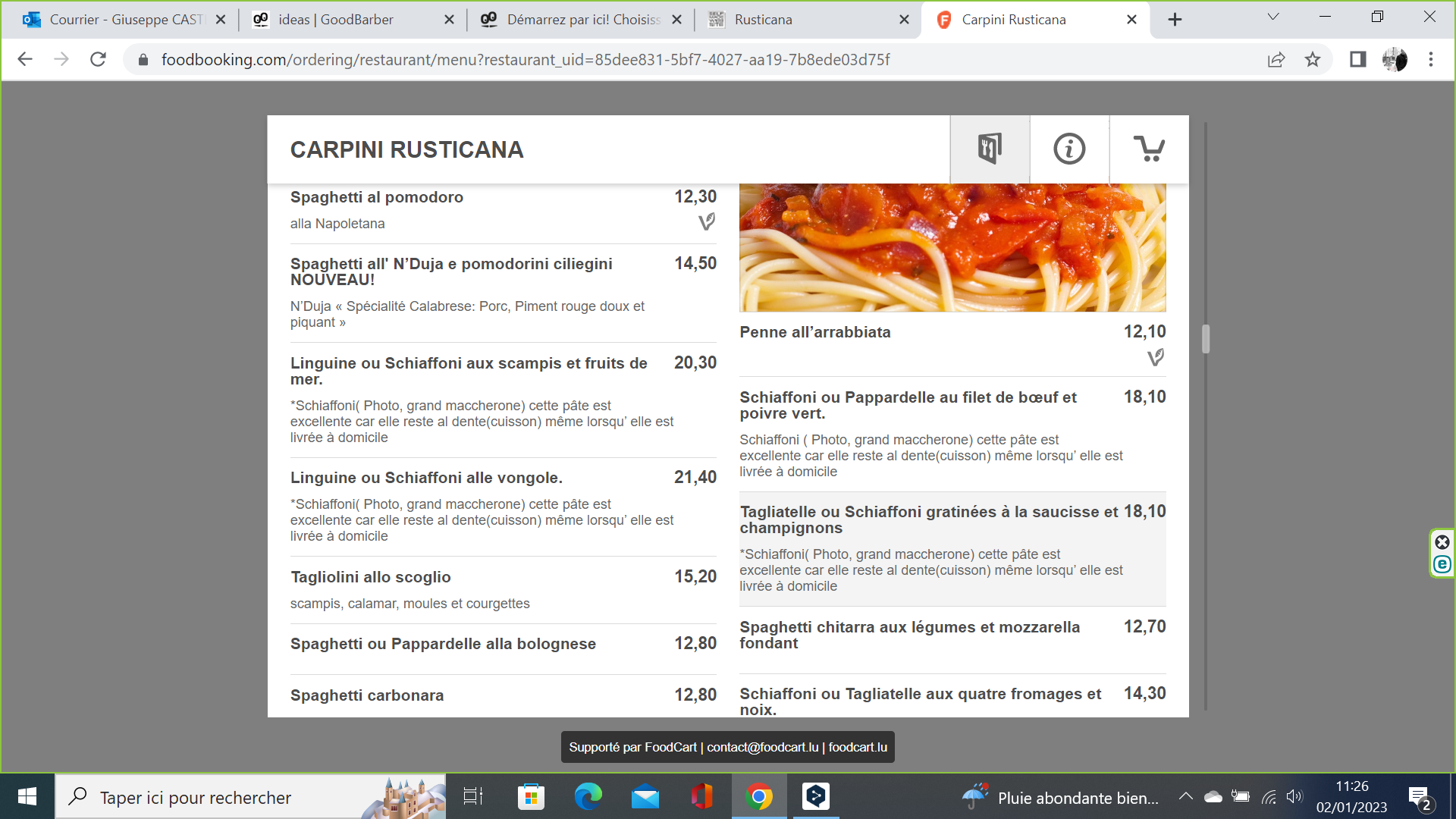Open the Windows Start menu

click(x=27, y=796)
